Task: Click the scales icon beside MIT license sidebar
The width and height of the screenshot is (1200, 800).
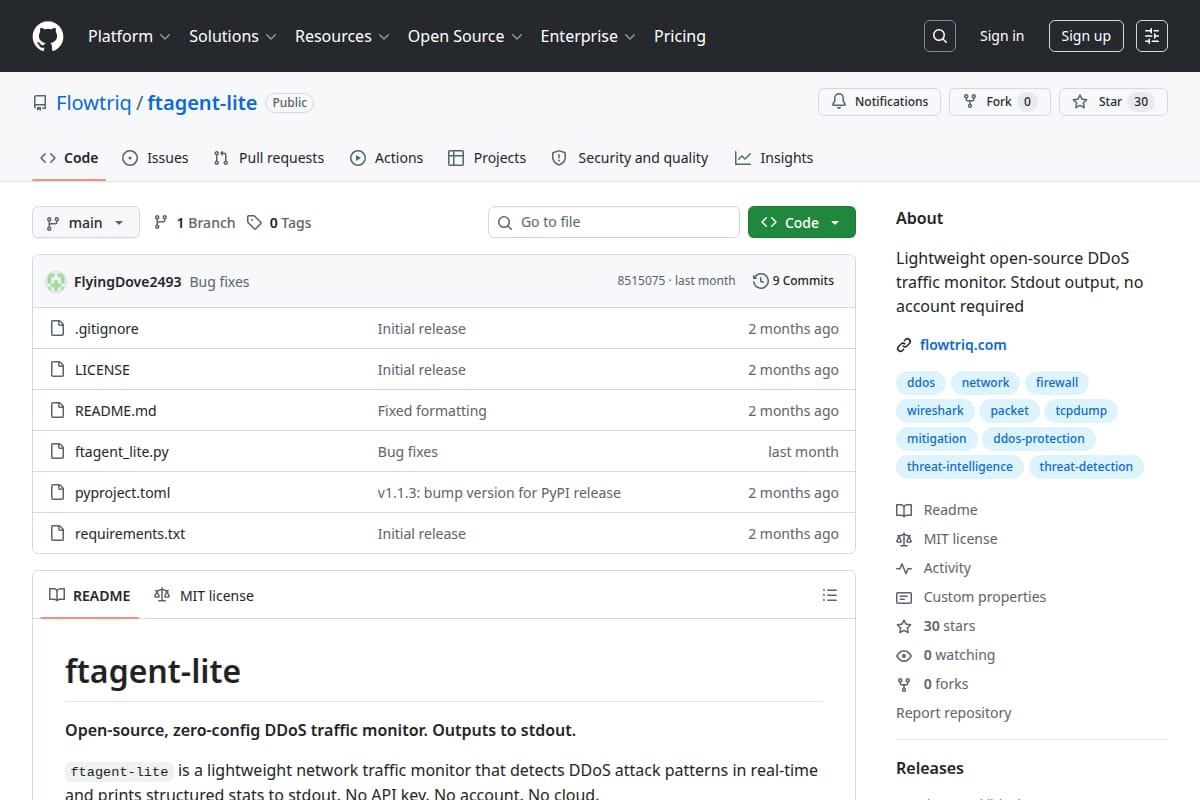Action: (x=904, y=539)
